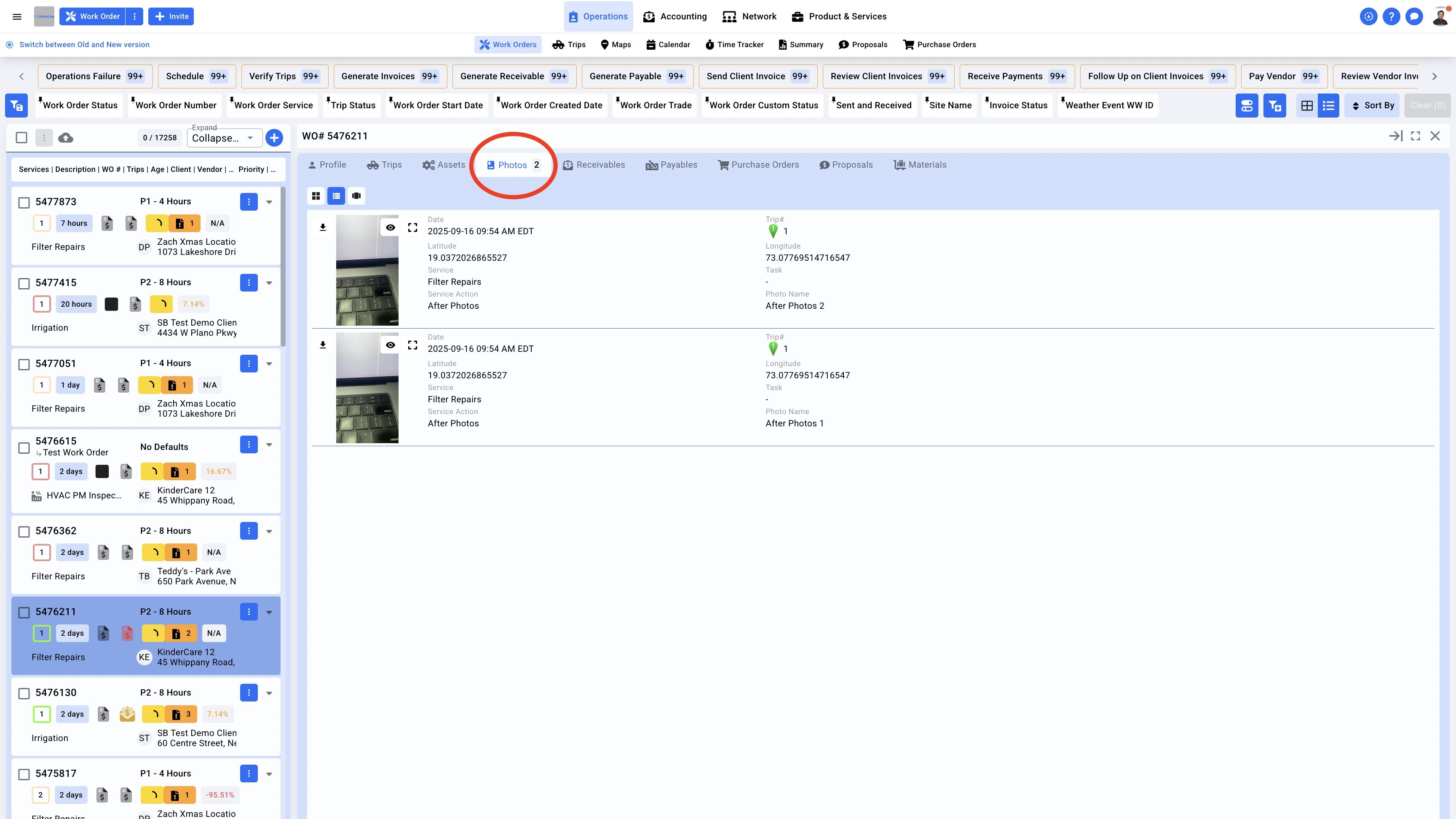Open the Sort By dropdown

point(1372,105)
